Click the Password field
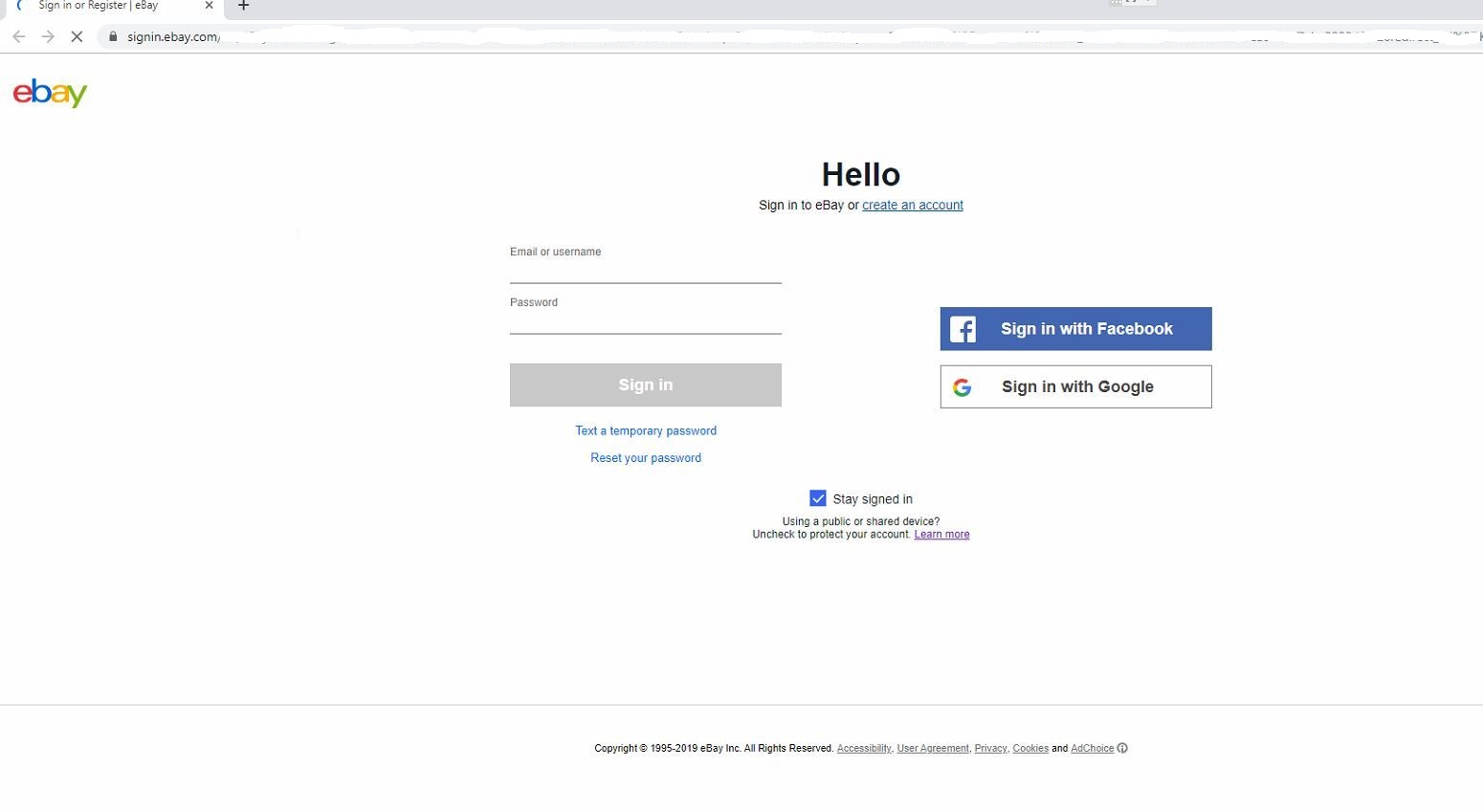 645,322
